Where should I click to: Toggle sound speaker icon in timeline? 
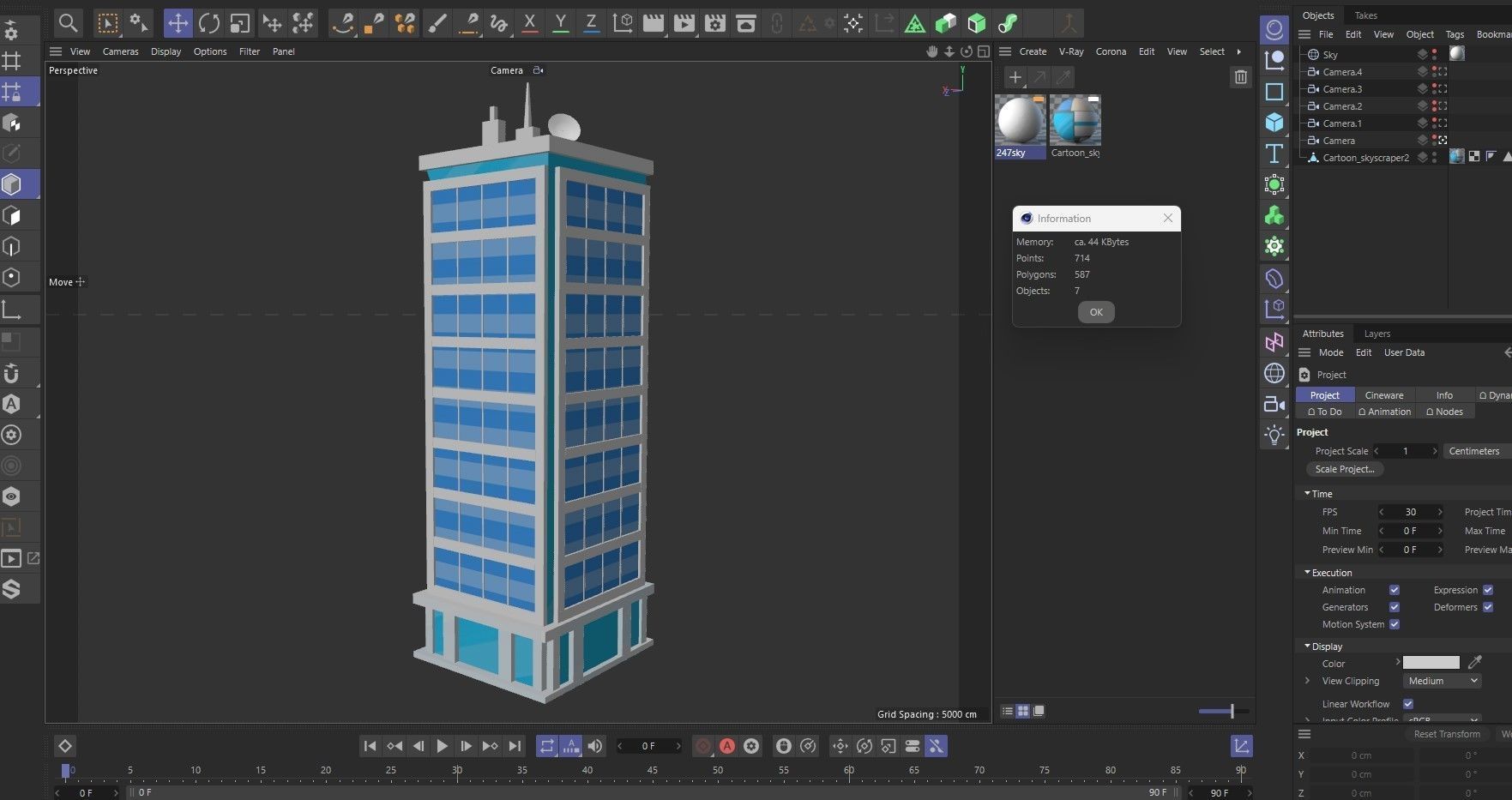595,746
